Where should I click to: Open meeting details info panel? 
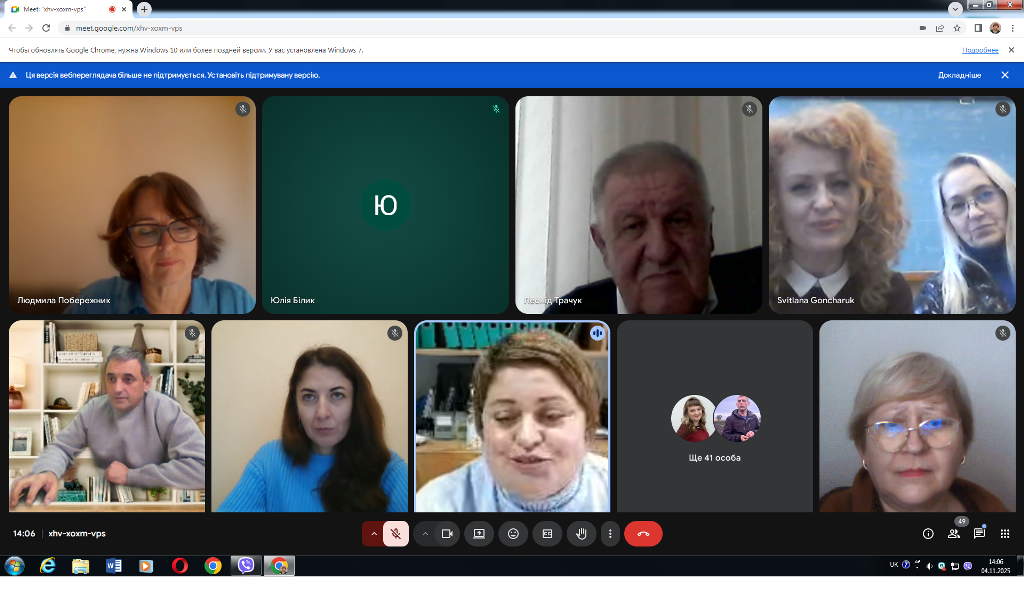pos(928,534)
